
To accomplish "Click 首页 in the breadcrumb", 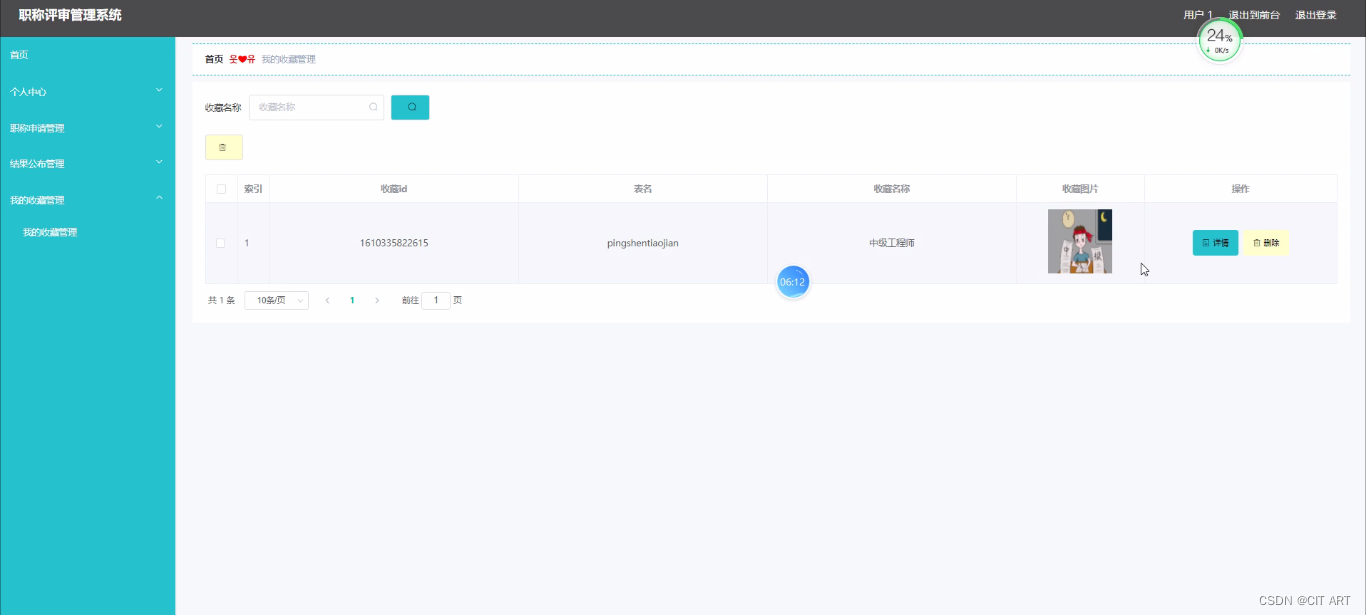I will (214, 59).
